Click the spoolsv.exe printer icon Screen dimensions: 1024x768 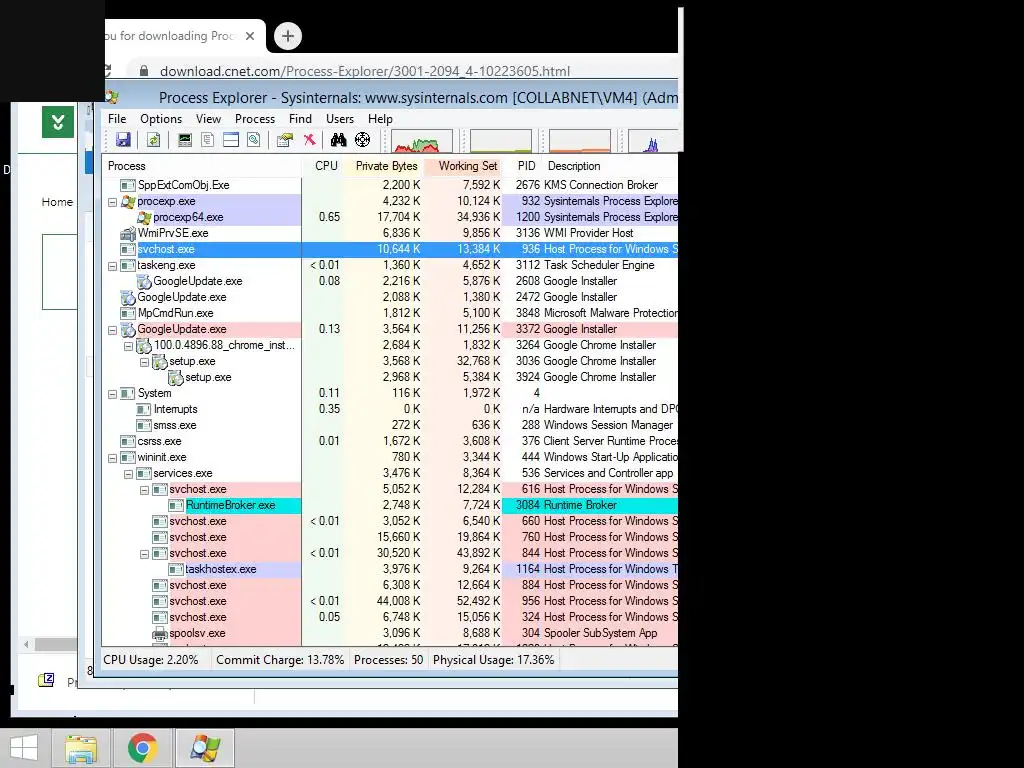tap(160, 633)
